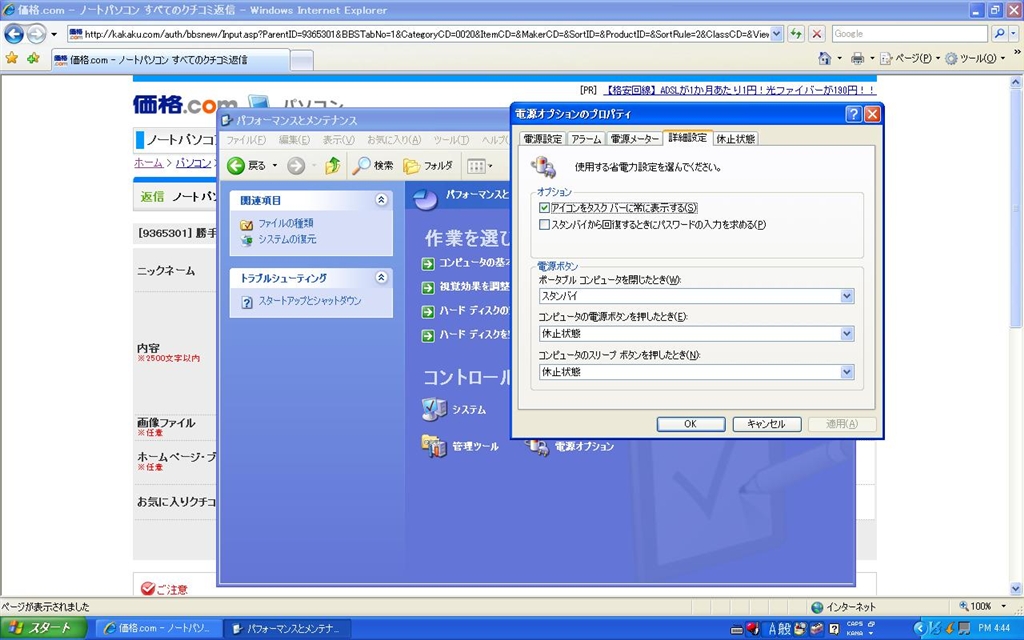Toggle アイコンをタスクバーに常に表示する checkbox
1024x640 pixels.
click(544, 208)
